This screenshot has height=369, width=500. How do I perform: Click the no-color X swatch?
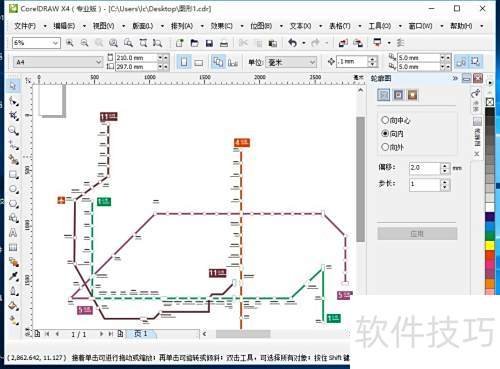tap(490, 102)
